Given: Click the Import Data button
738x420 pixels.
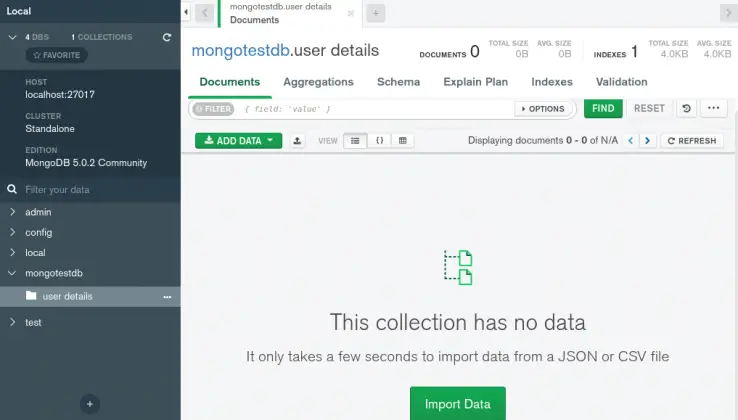Looking at the screenshot, I should (457, 404).
